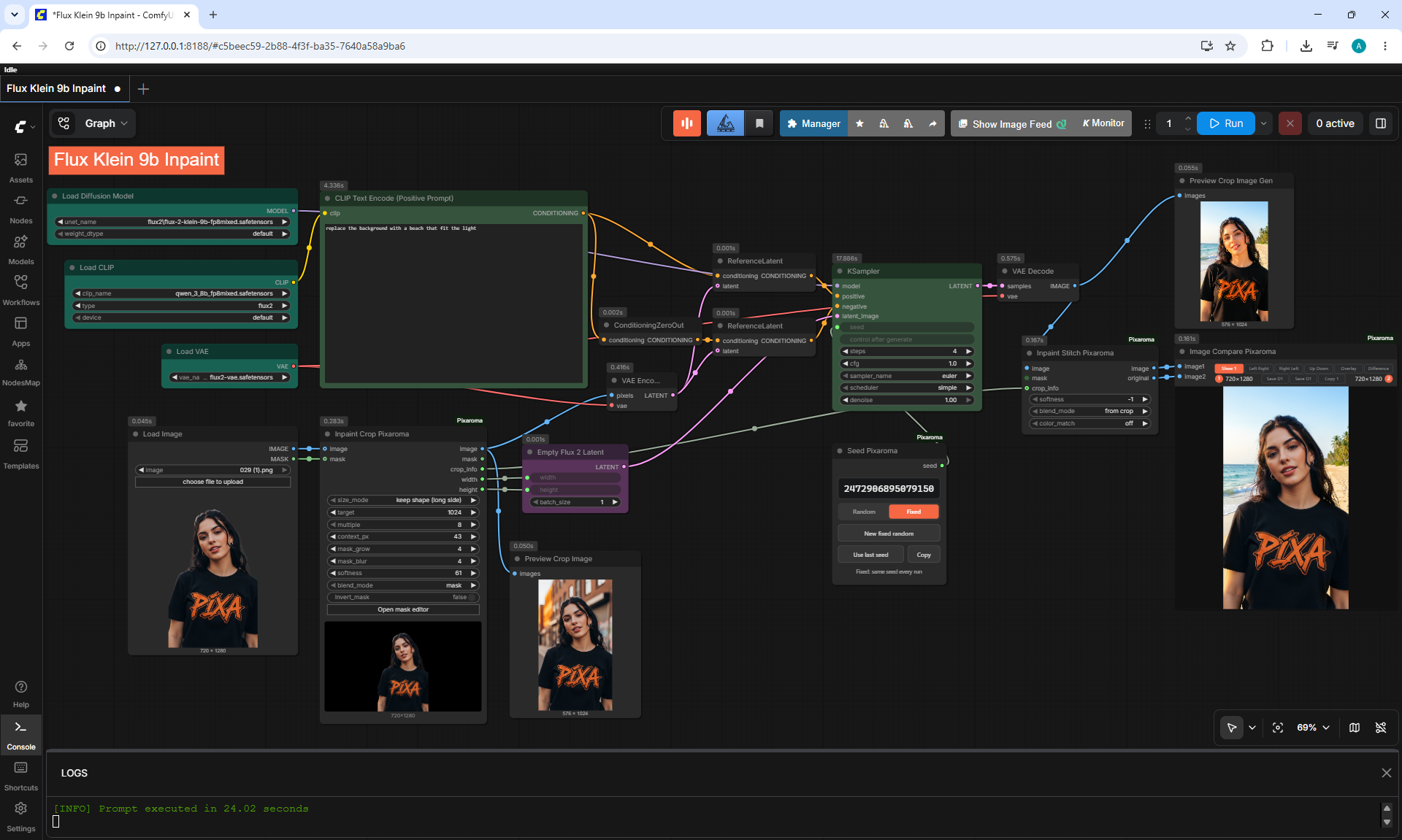Click choose file to upload
1402x840 pixels.
click(212, 482)
